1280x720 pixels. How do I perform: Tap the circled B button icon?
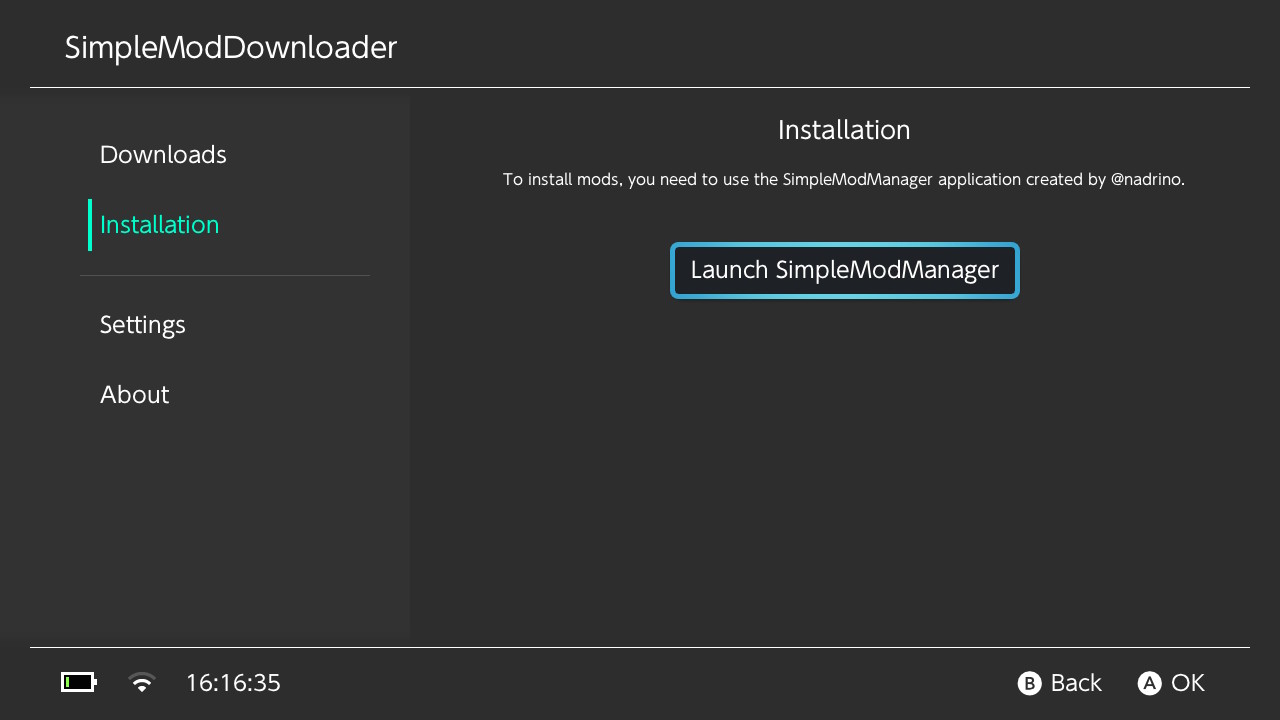coord(1029,683)
